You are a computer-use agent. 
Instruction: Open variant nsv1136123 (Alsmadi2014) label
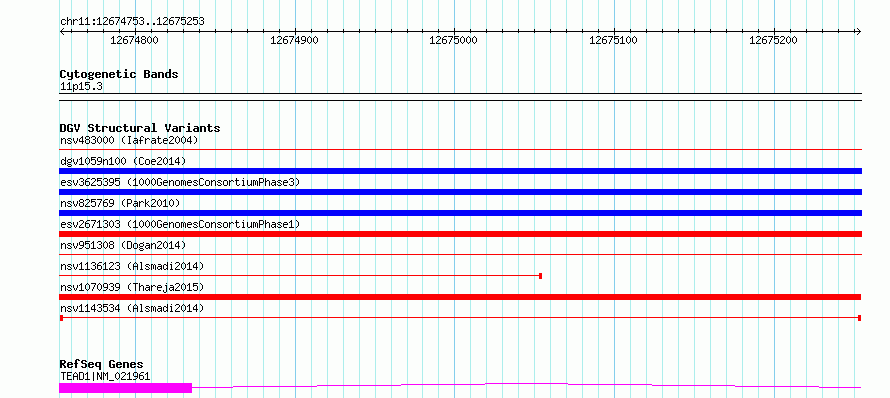point(132,266)
